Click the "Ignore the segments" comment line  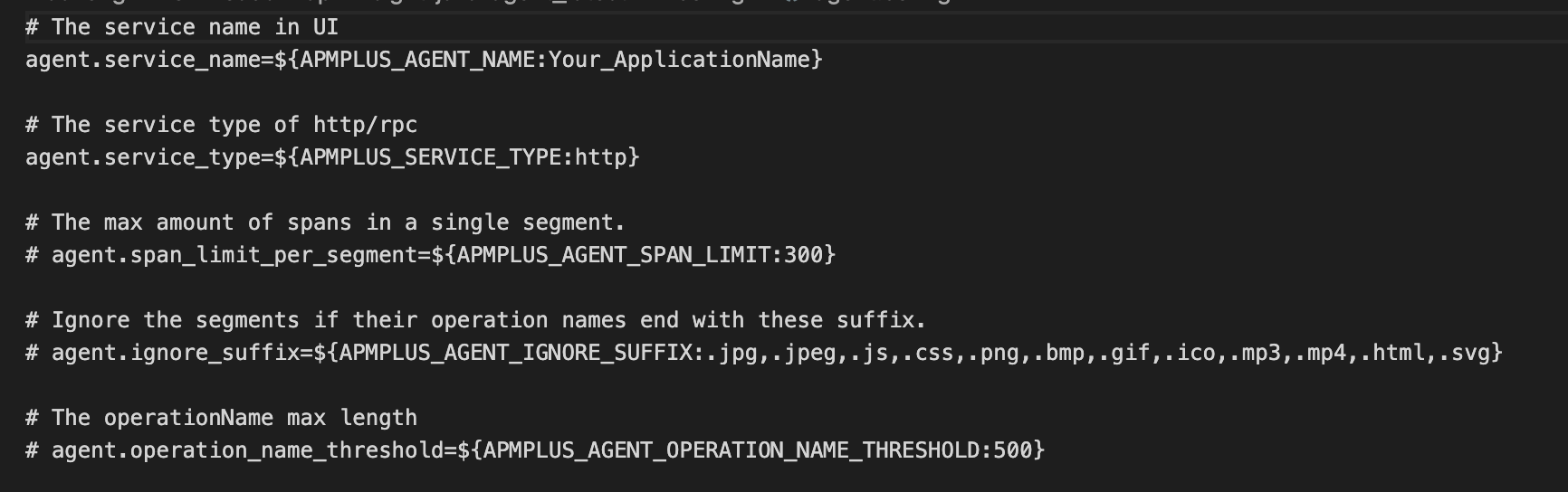tap(475, 320)
